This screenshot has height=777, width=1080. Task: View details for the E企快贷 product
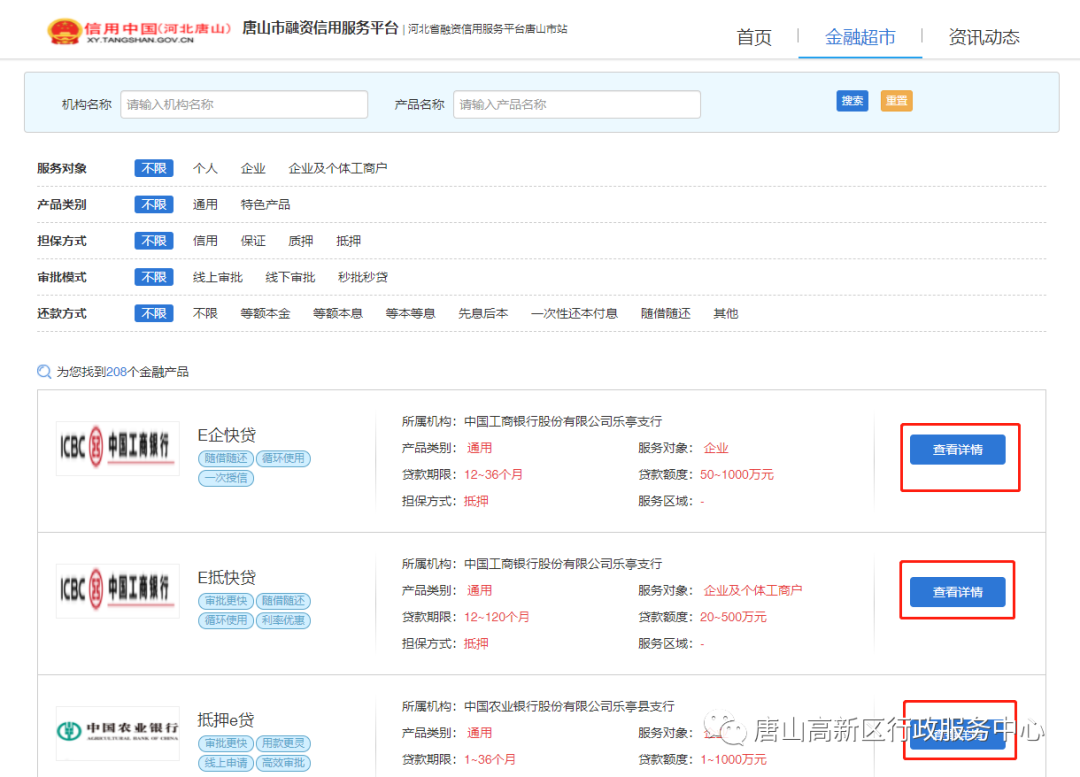(957, 450)
